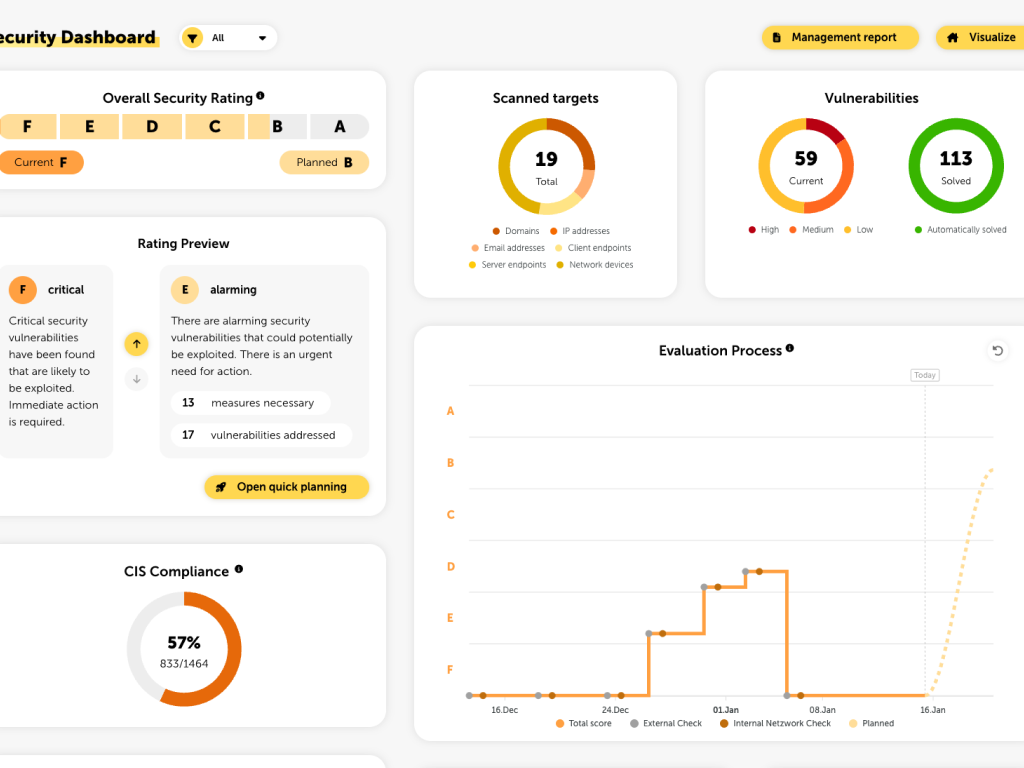Show info for Evaluation Process

click(790, 349)
